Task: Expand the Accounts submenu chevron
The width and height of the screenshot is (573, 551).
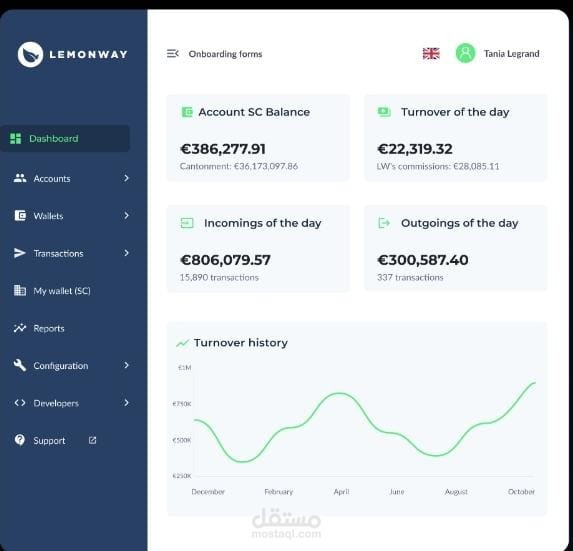Action: tap(126, 178)
